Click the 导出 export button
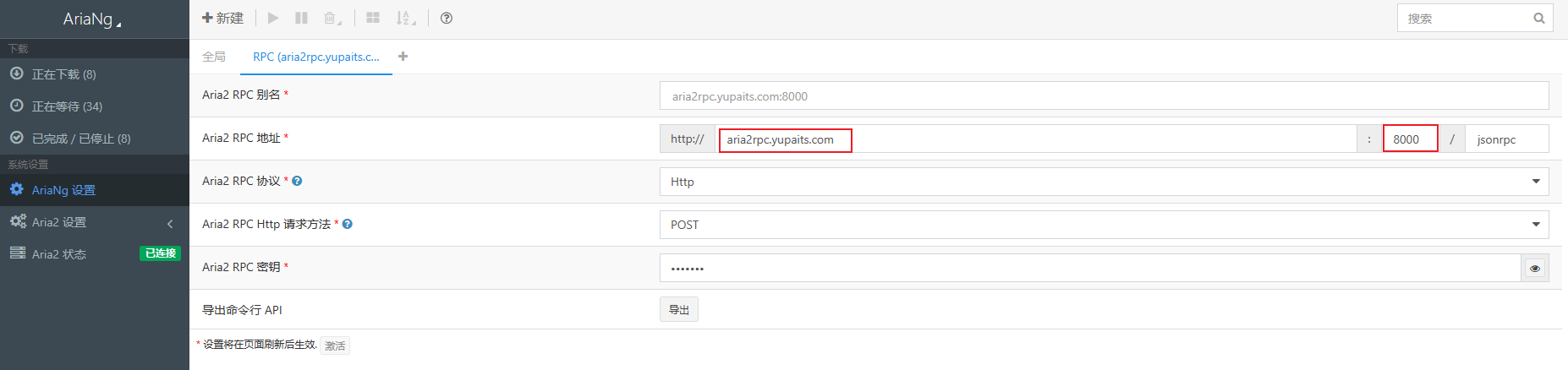This screenshot has height=370, width=1568. tap(678, 310)
